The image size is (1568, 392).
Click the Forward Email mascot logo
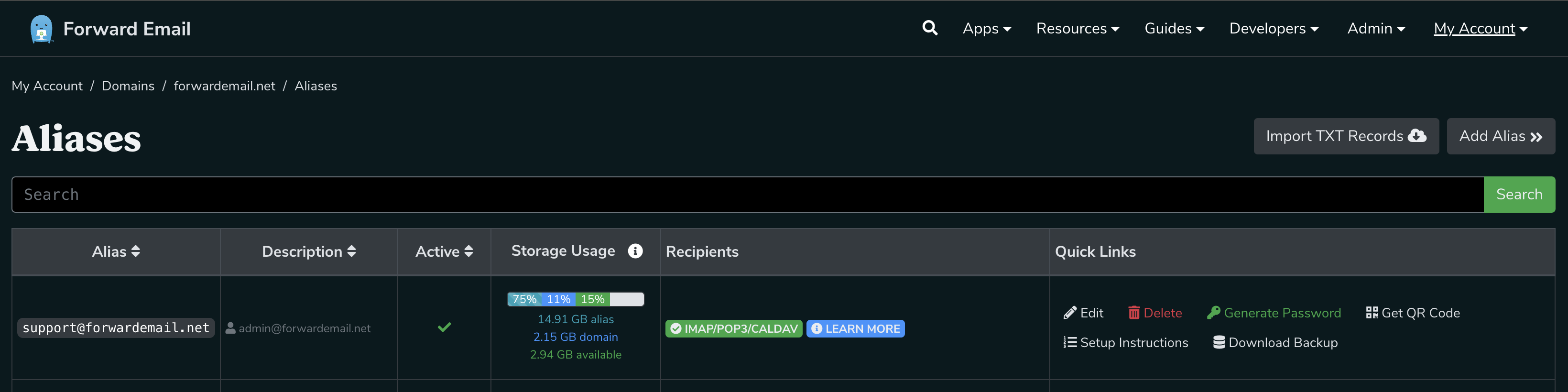(x=42, y=29)
